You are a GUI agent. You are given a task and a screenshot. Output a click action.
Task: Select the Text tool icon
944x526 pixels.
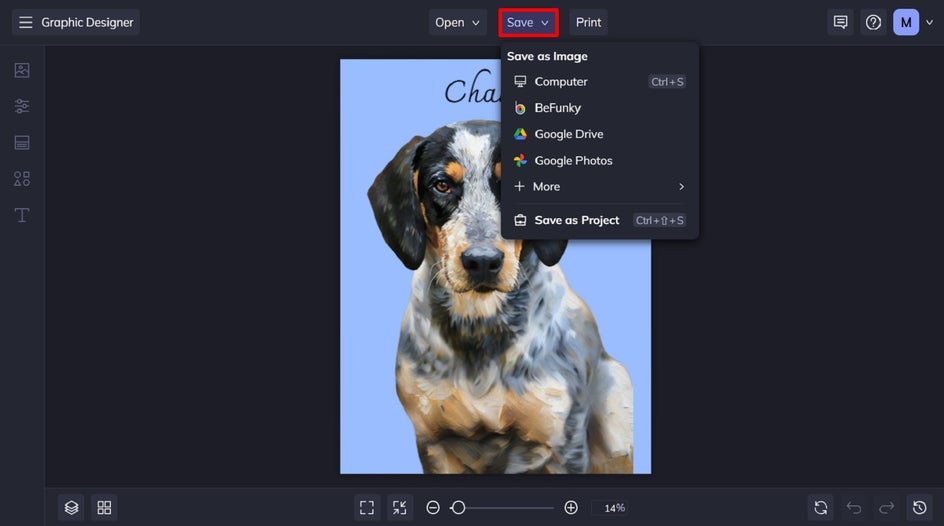(22, 215)
